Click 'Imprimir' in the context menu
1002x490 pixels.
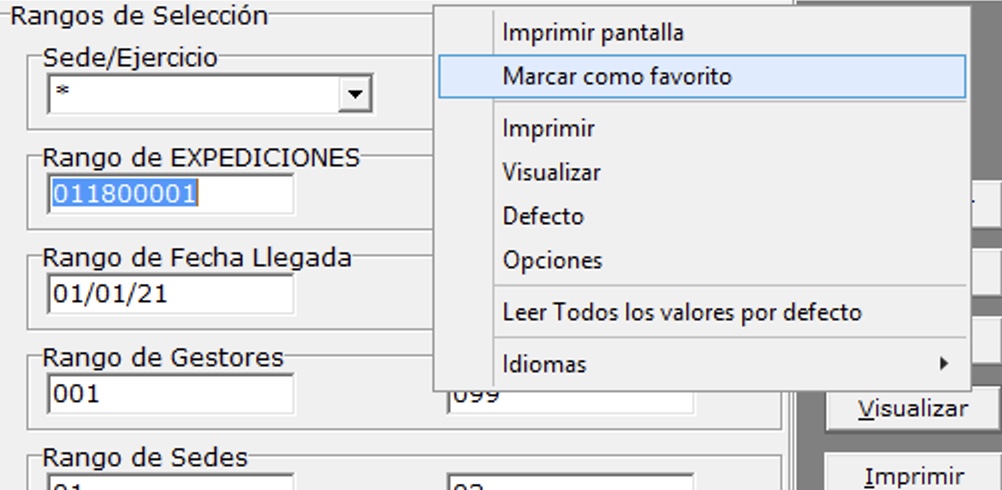(x=549, y=129)
